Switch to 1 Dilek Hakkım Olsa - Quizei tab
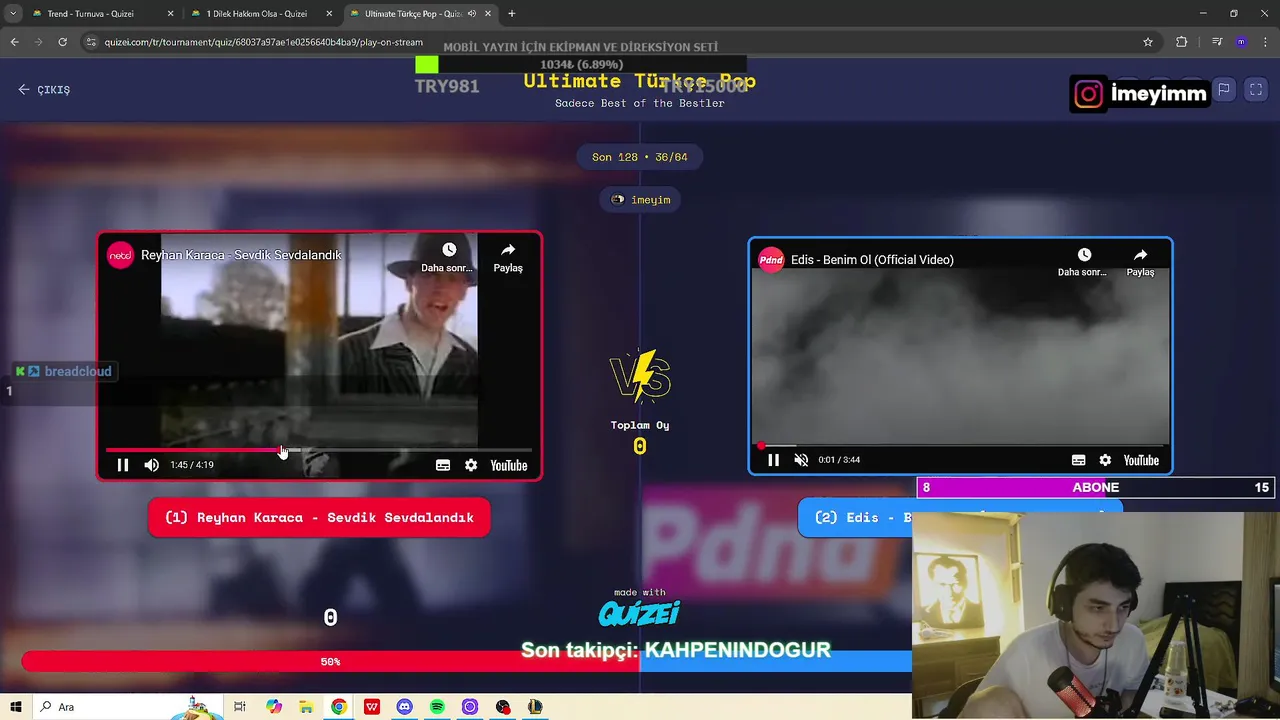The image size is (1280, 720). (260, 14)
